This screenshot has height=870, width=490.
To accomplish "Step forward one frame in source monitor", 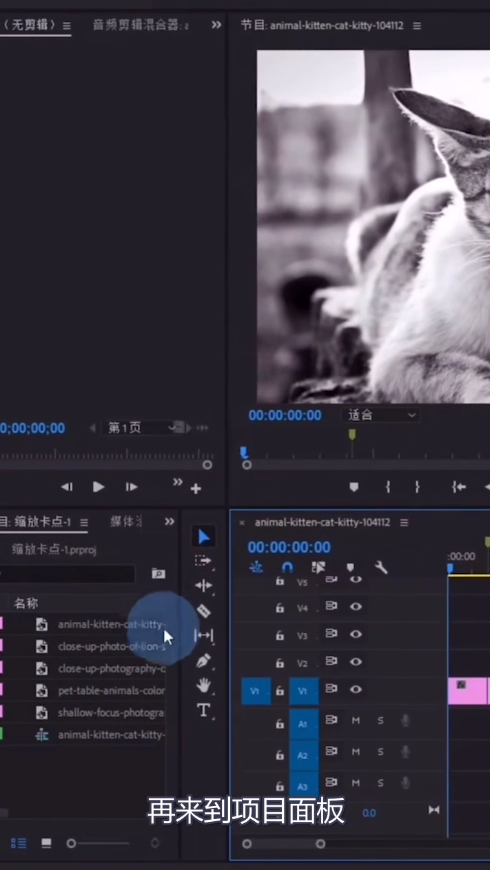I will (x=132, y=487).
